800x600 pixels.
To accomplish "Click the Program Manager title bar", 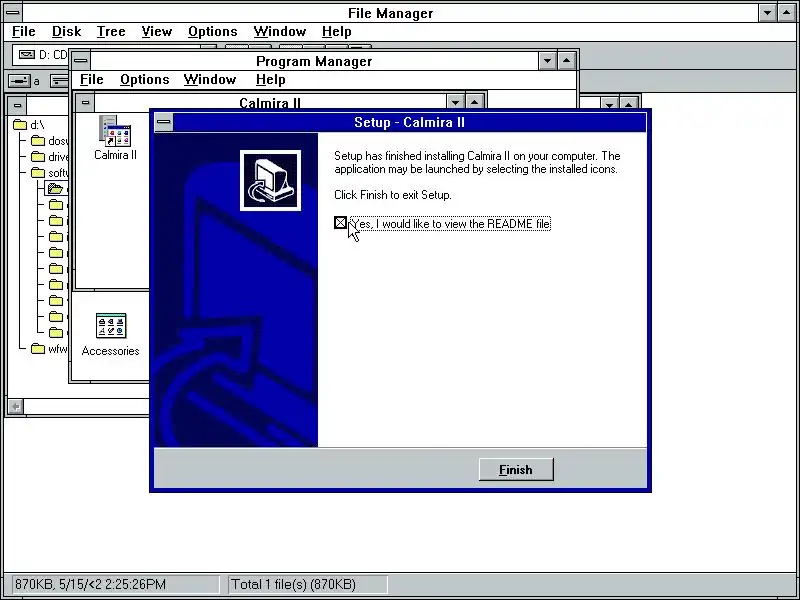I will click(314, 61).
